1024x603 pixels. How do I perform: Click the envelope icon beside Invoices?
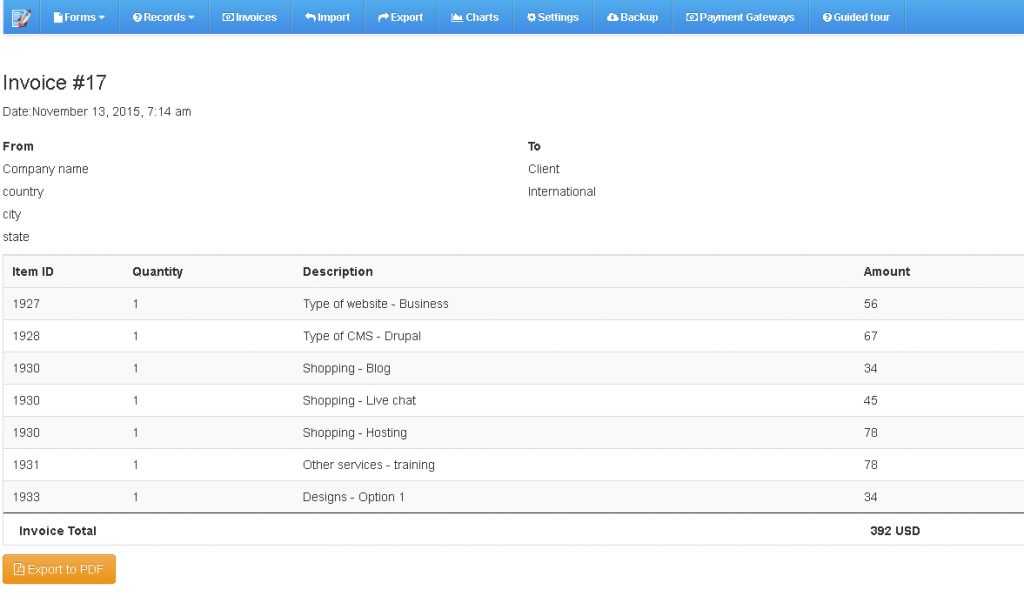pyautogui.click(x=228, y=16)
